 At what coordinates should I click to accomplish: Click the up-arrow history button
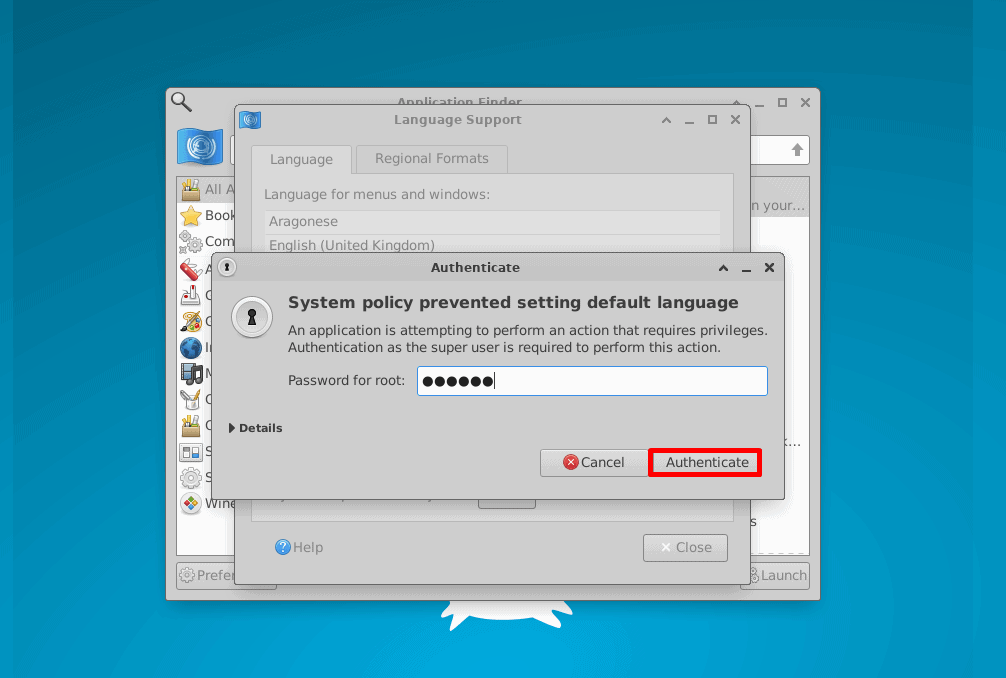797,150
